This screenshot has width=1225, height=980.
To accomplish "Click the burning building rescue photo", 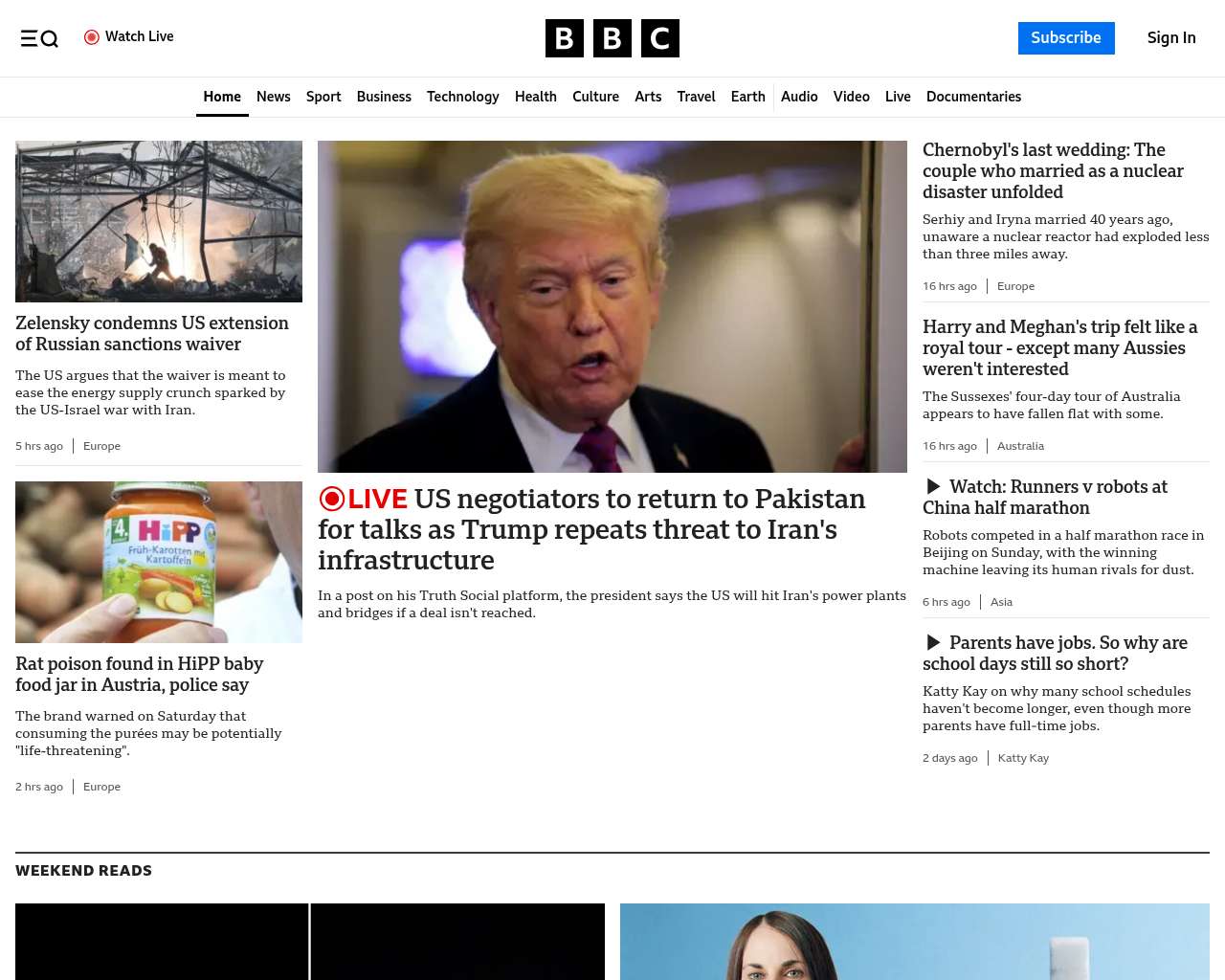I will coord(159,222).
